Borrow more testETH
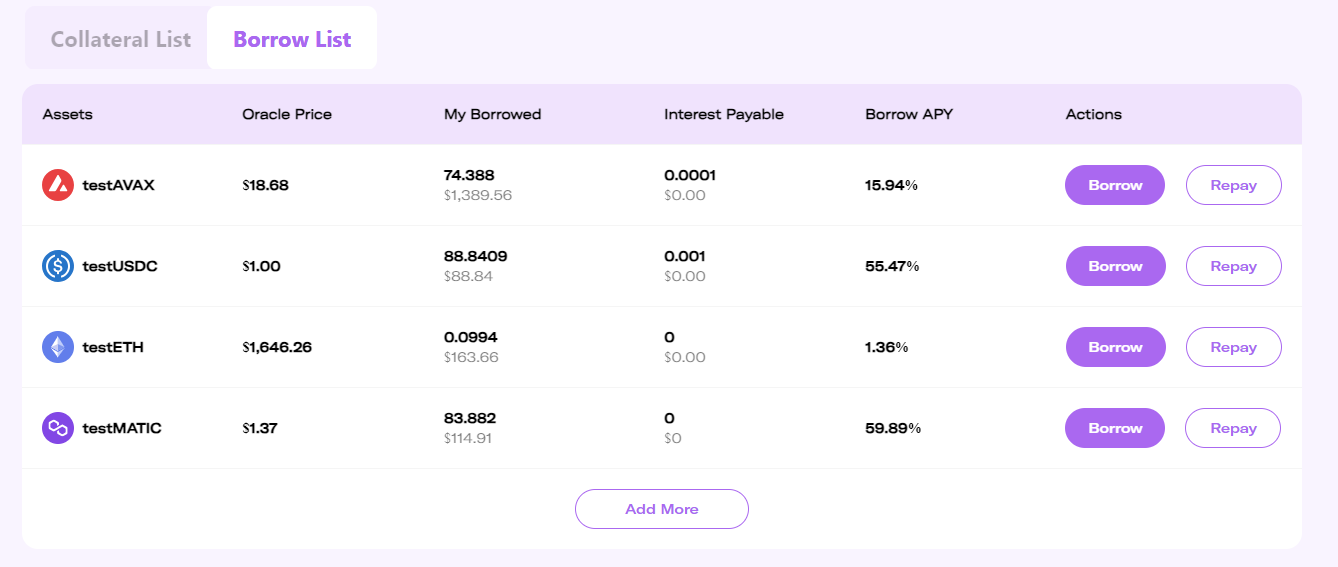This screenshot has height=567, width=1338. pos(1115,347)
